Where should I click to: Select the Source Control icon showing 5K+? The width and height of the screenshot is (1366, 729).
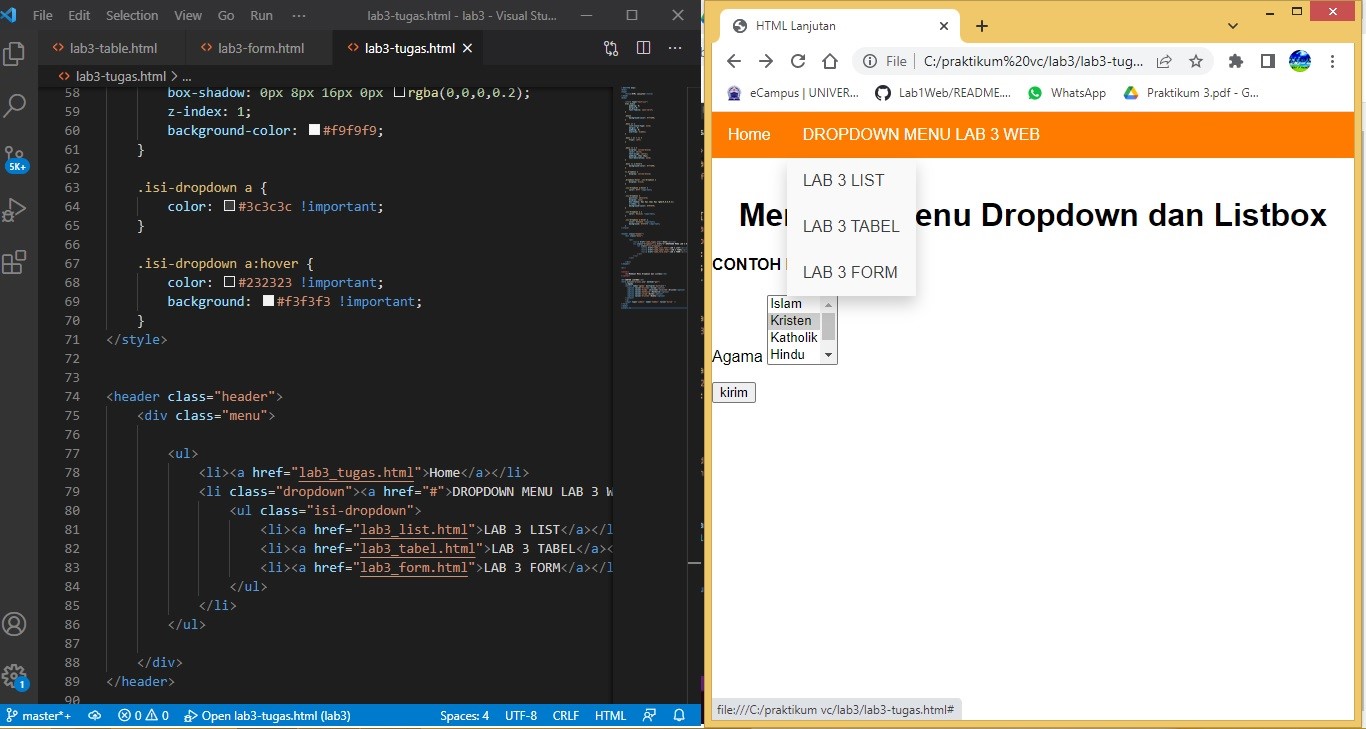(x=15, y=158)
